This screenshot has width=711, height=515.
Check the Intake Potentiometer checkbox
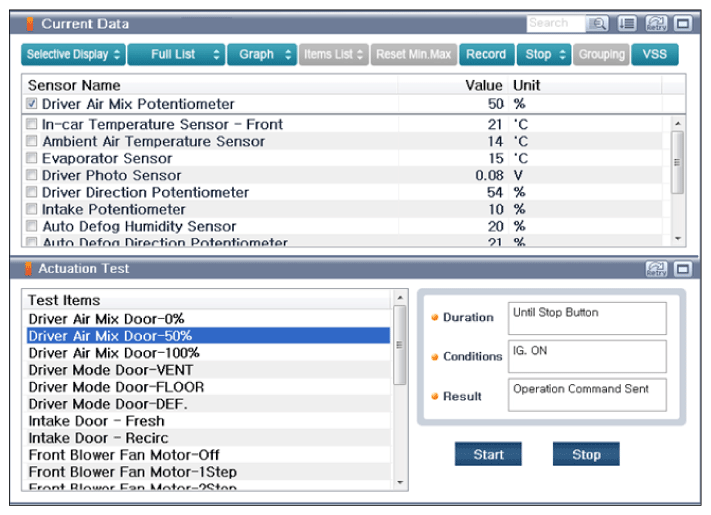coord(31,209)
